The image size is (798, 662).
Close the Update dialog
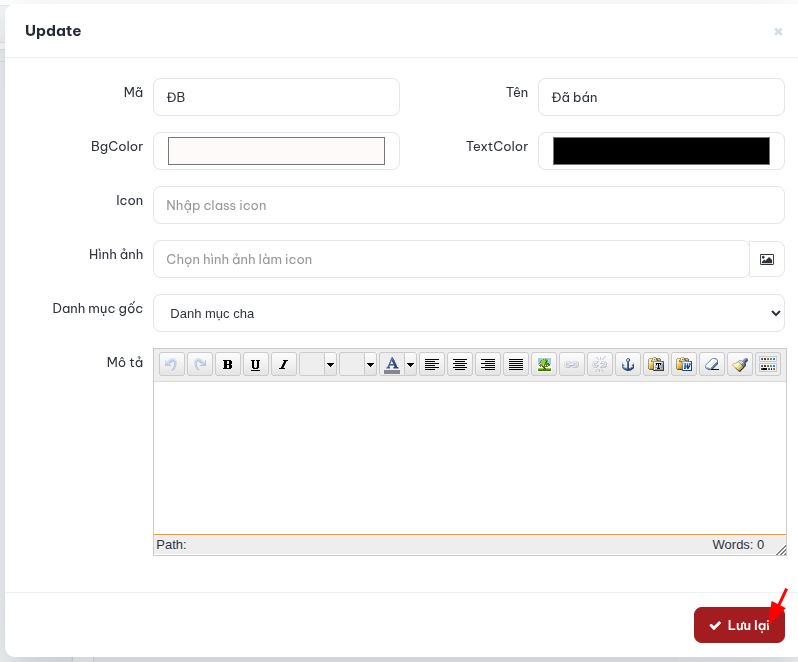(x=778, y=32)
